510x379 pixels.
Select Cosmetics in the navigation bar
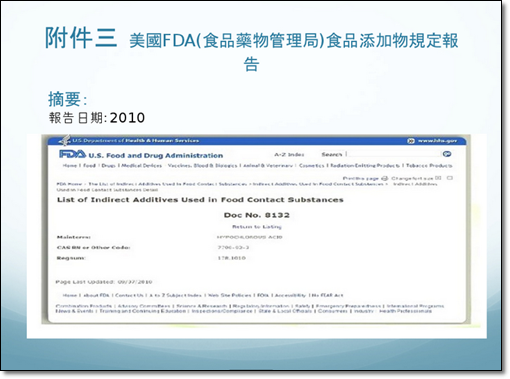pos(312,166)
